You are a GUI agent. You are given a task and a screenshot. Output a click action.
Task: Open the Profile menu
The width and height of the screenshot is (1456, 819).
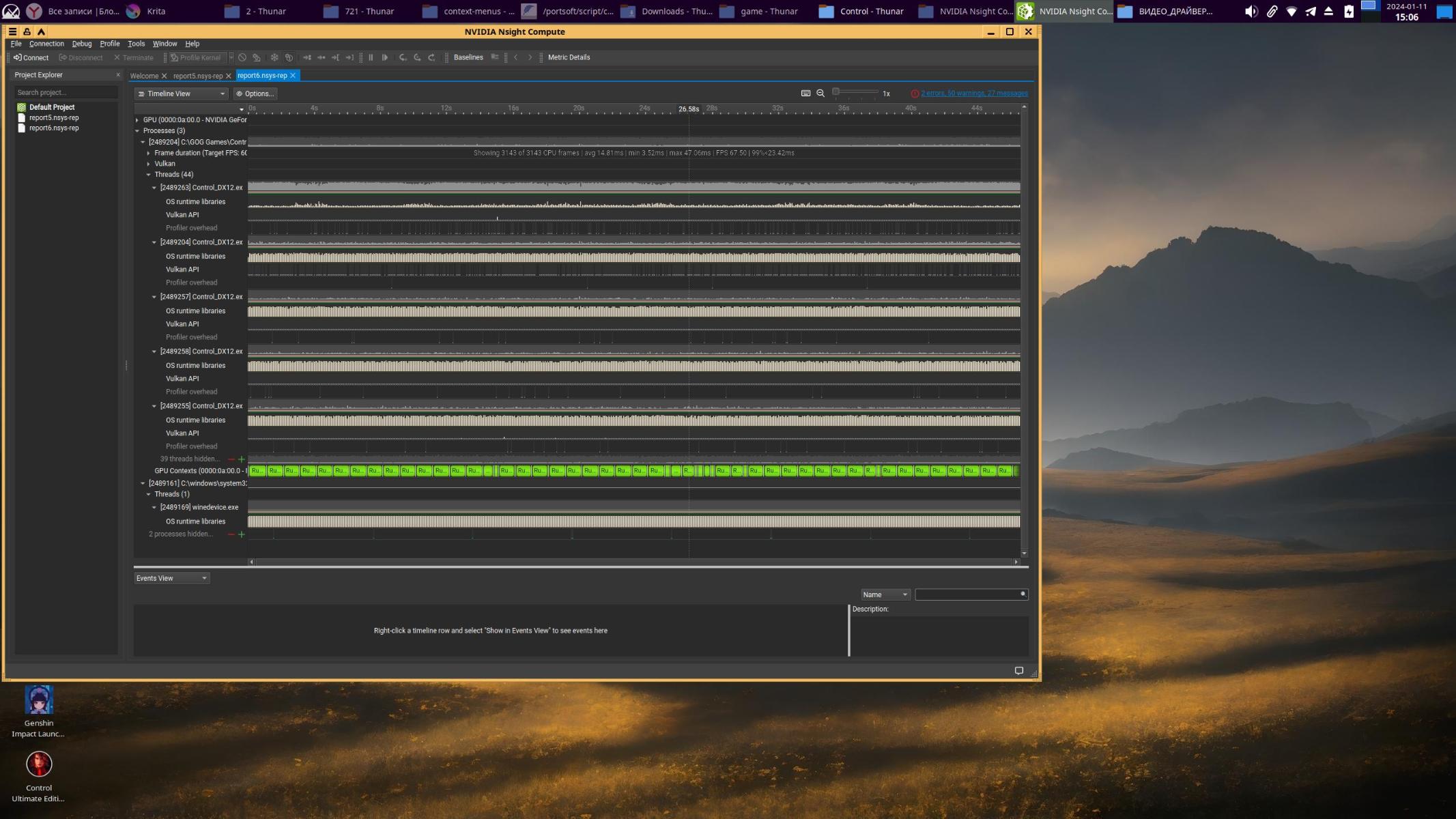pyautogui.click(x=109, y=44)
